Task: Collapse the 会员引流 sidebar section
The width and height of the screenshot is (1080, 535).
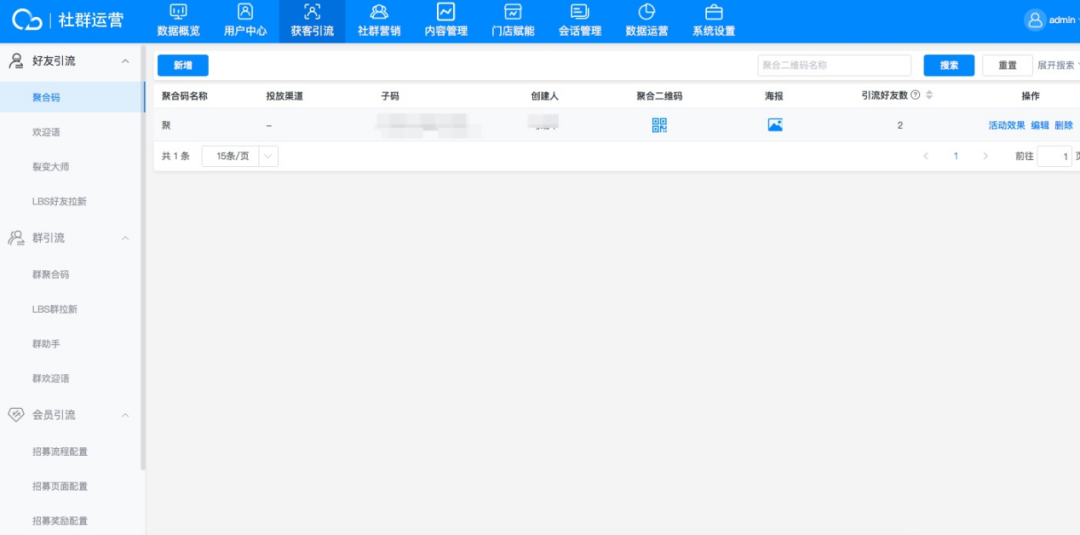Action: click(x=125, y=415)
